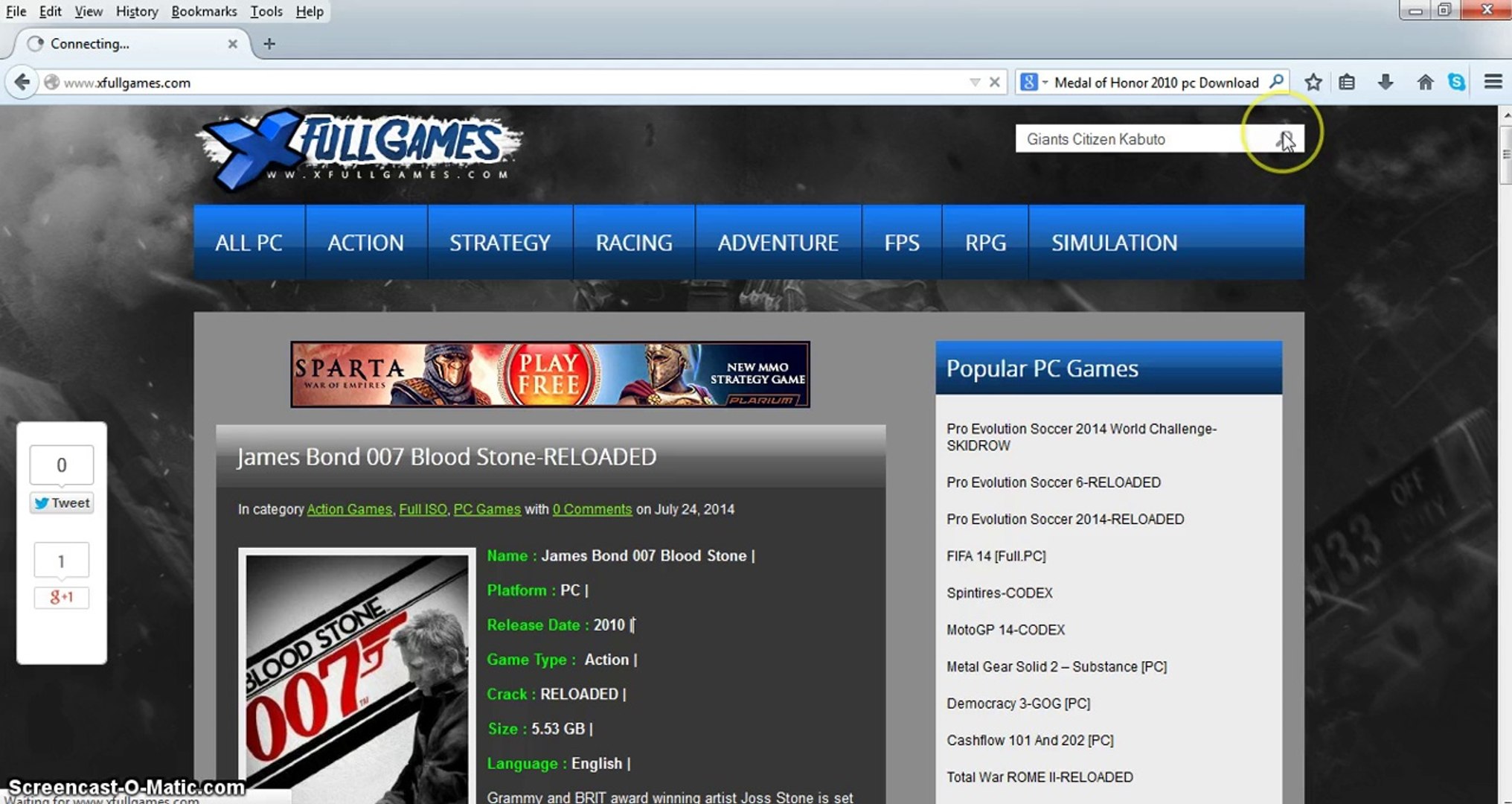Screen dimensions: 1512x804
Task: Click the site identity globe icon
Action: click(x=51, y=82)
